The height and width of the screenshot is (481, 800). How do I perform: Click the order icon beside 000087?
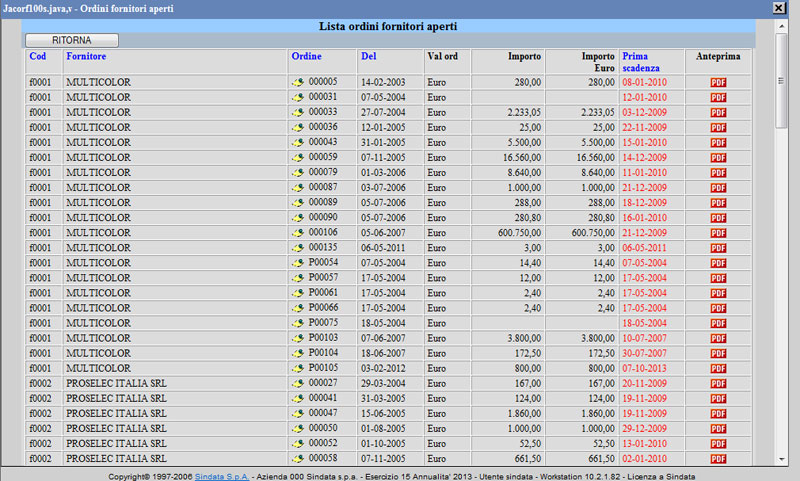[298, 188]
